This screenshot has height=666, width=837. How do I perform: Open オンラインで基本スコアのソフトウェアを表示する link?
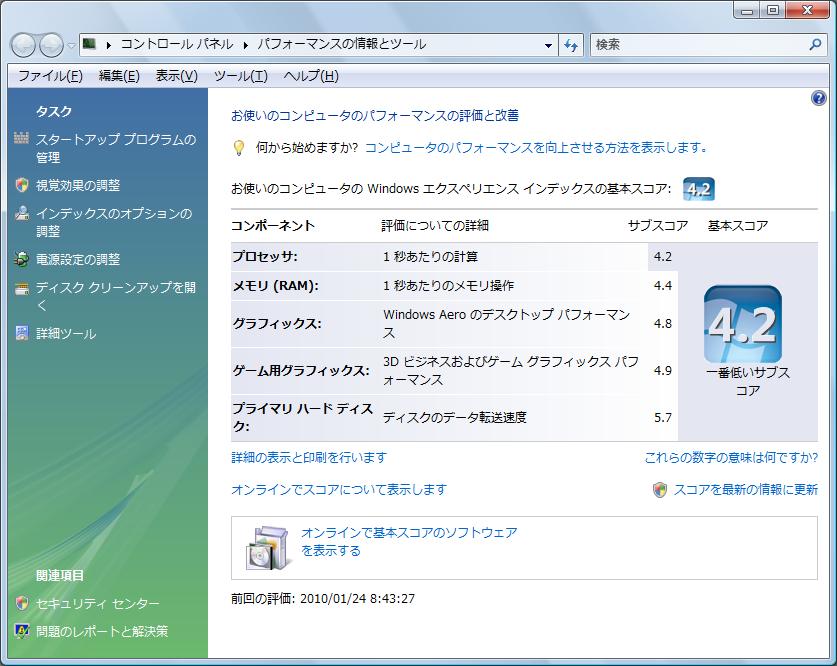(x=409, y=542)
